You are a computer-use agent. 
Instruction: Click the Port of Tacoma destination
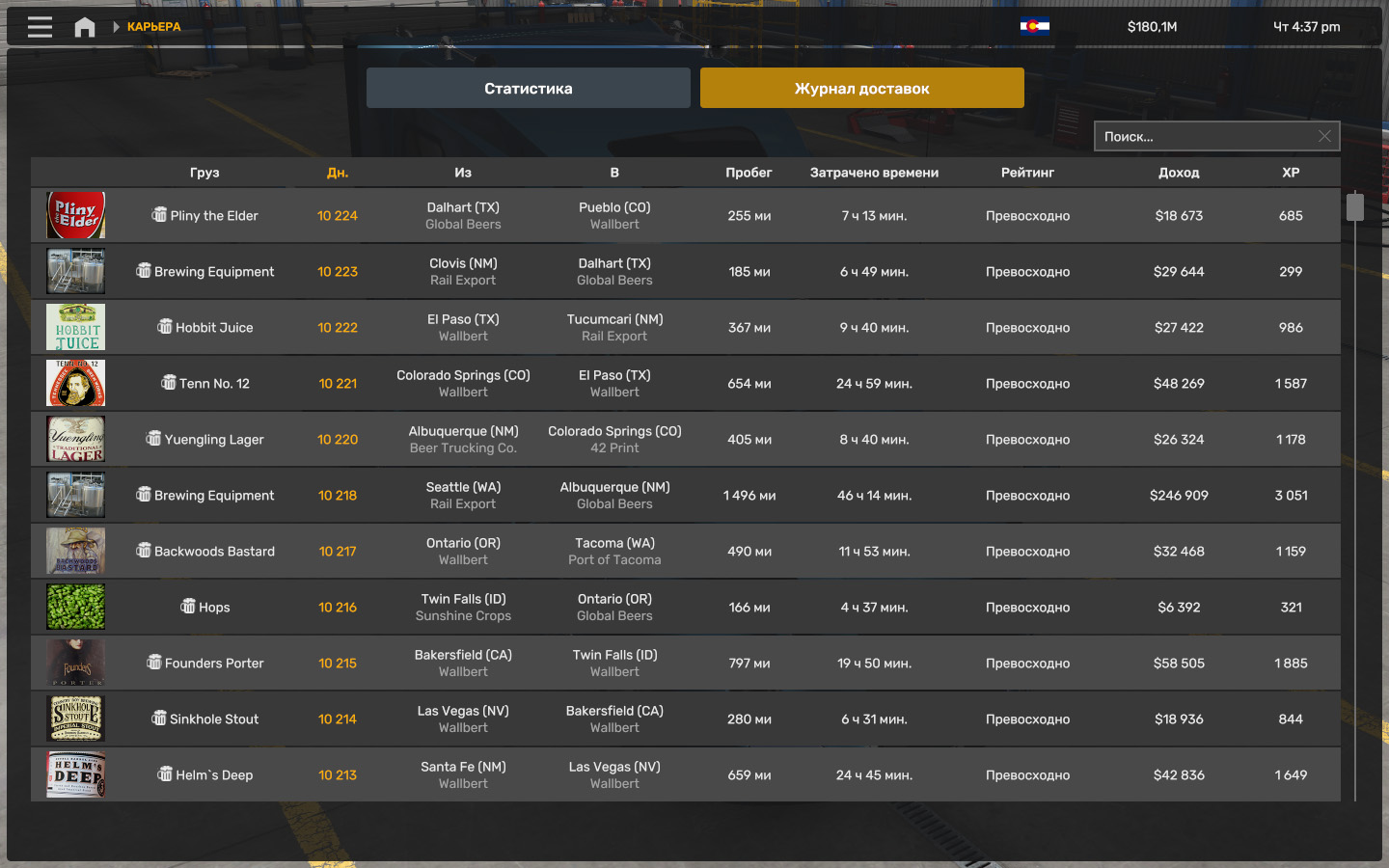[614, 560]
